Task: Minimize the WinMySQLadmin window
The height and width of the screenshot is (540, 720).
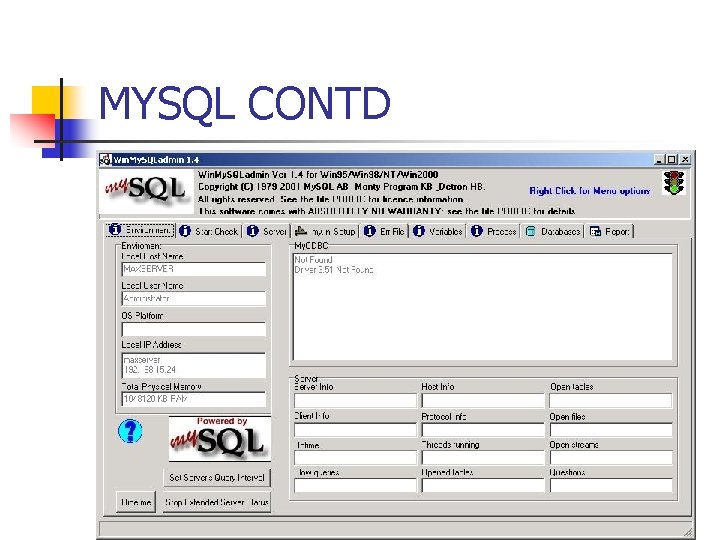Action: pyautogui.click(x=659, y=159)
